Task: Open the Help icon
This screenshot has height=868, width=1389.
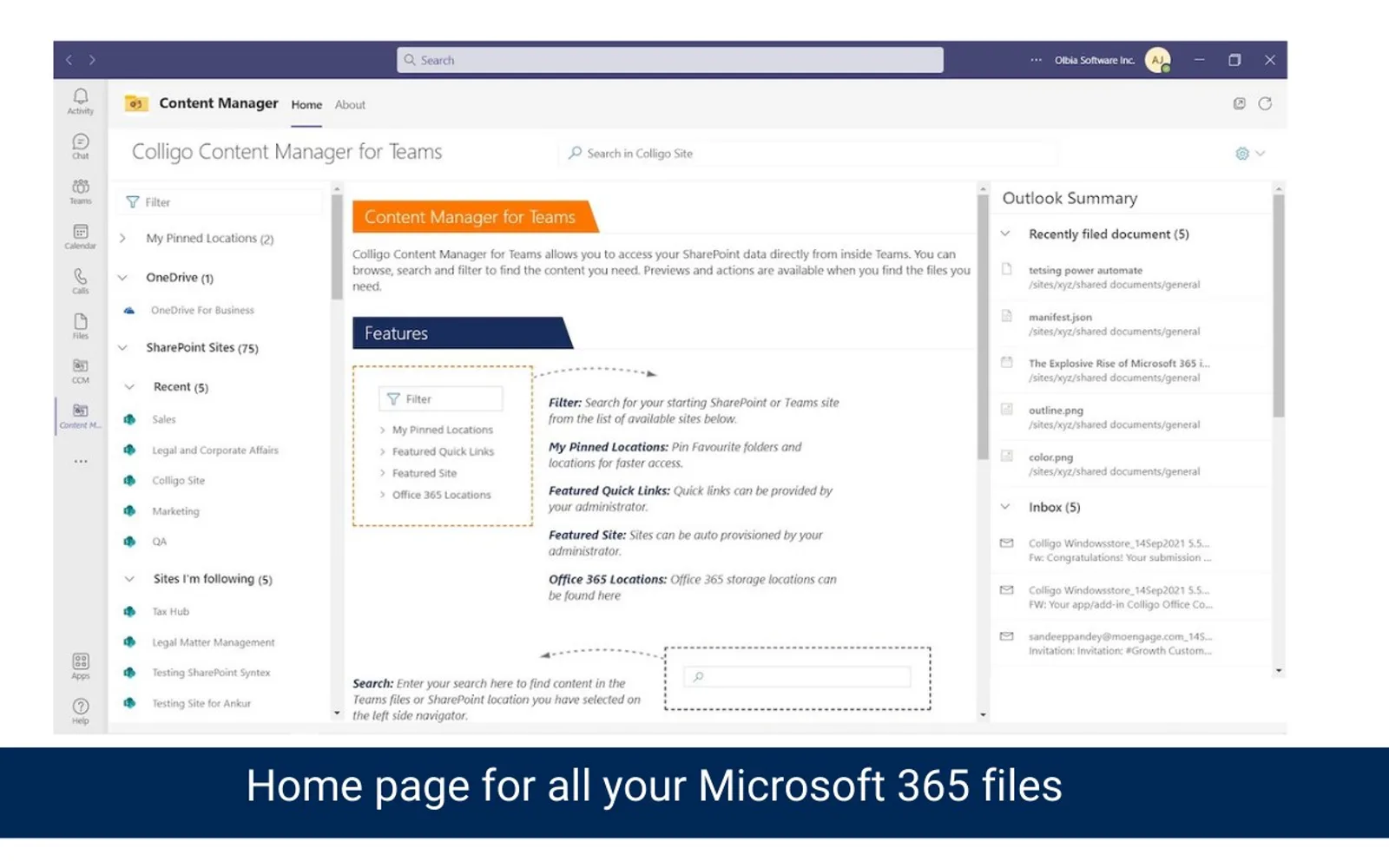Action: tap(80, 711)
